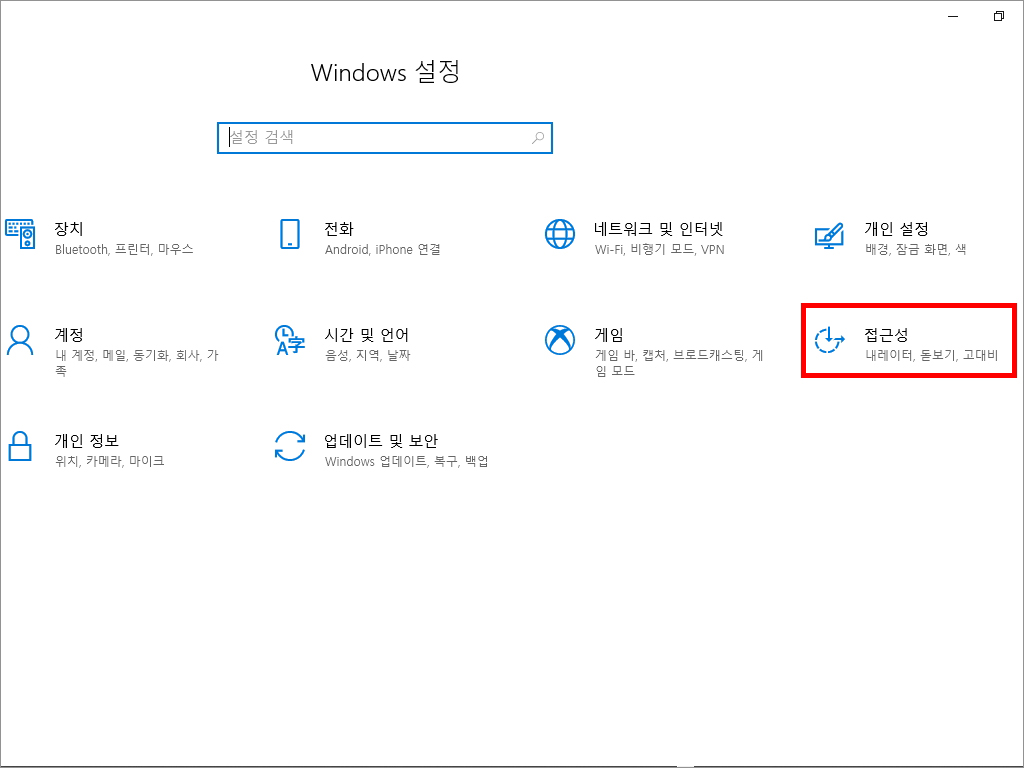The height and width of the screenshot is (768, 1024).
Task: Open the 장치 category title
Action: point(69,229)
